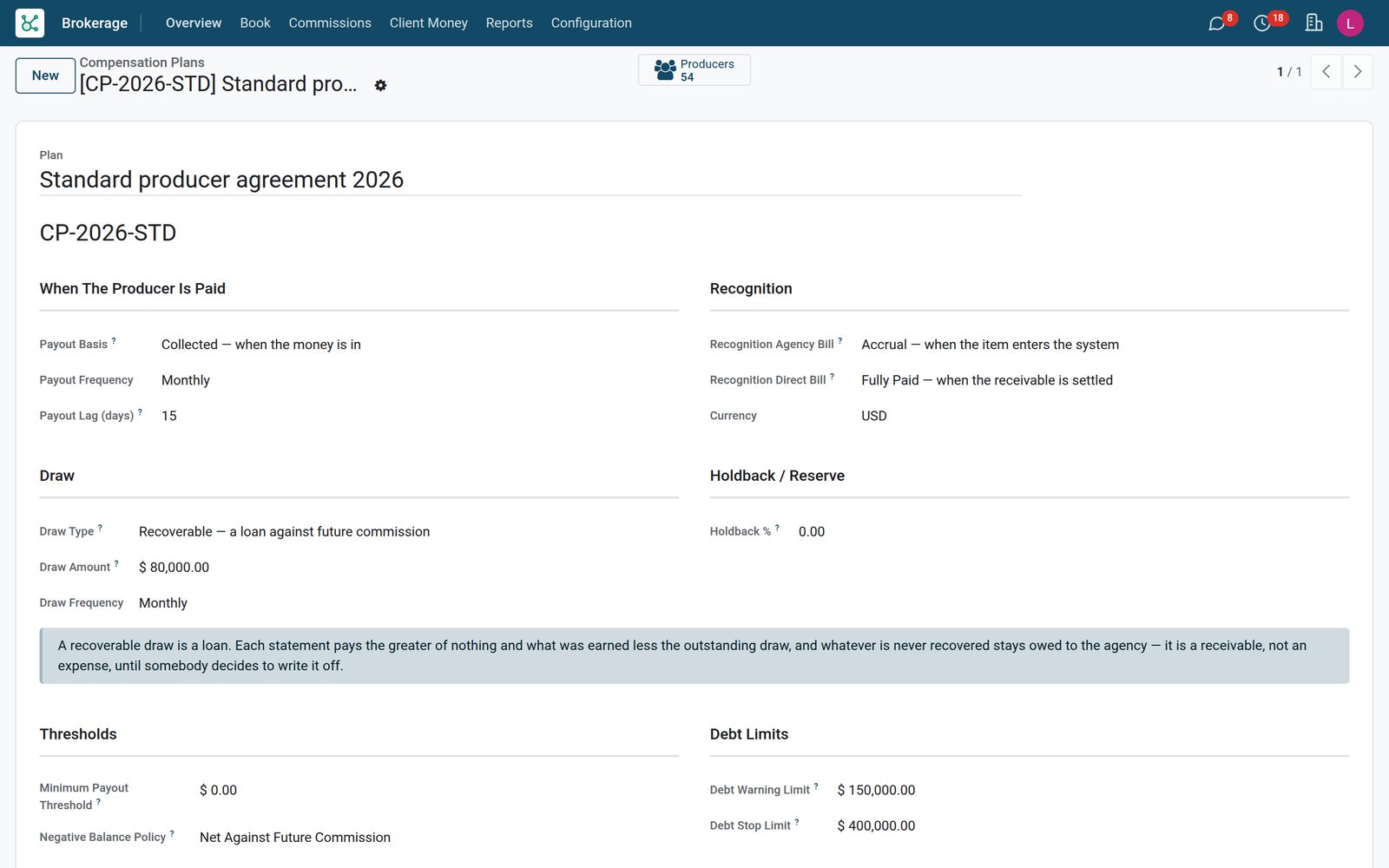This screenshot has width=1389, height=868.
Task: Show help tooltip for Minimum Payout Threshold
Action: pos(98,802)
